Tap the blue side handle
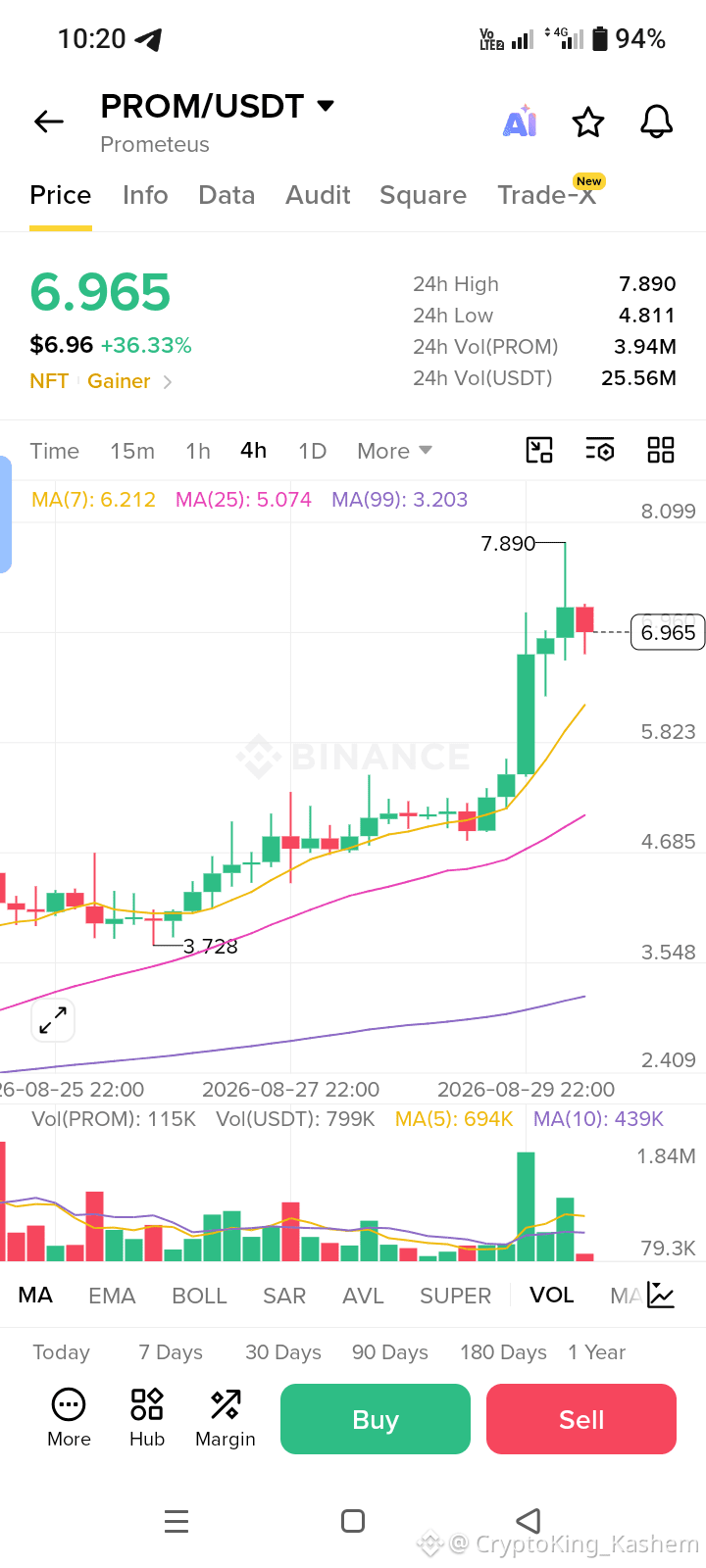 (5, 514)
